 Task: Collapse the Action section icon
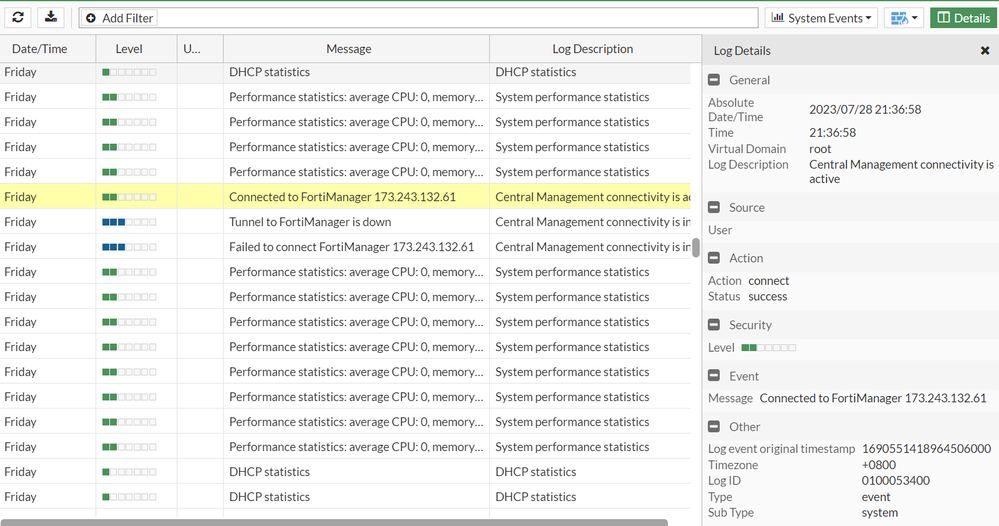point(714,258)
